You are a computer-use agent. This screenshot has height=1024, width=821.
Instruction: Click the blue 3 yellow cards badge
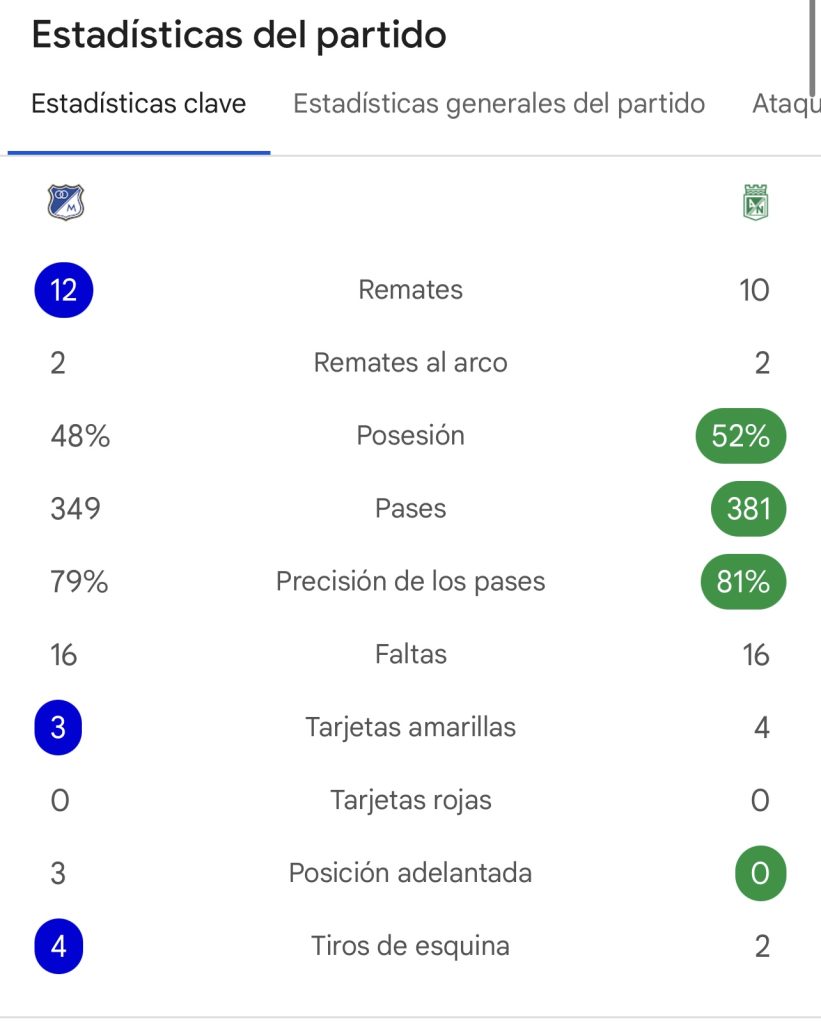[58, 728]
